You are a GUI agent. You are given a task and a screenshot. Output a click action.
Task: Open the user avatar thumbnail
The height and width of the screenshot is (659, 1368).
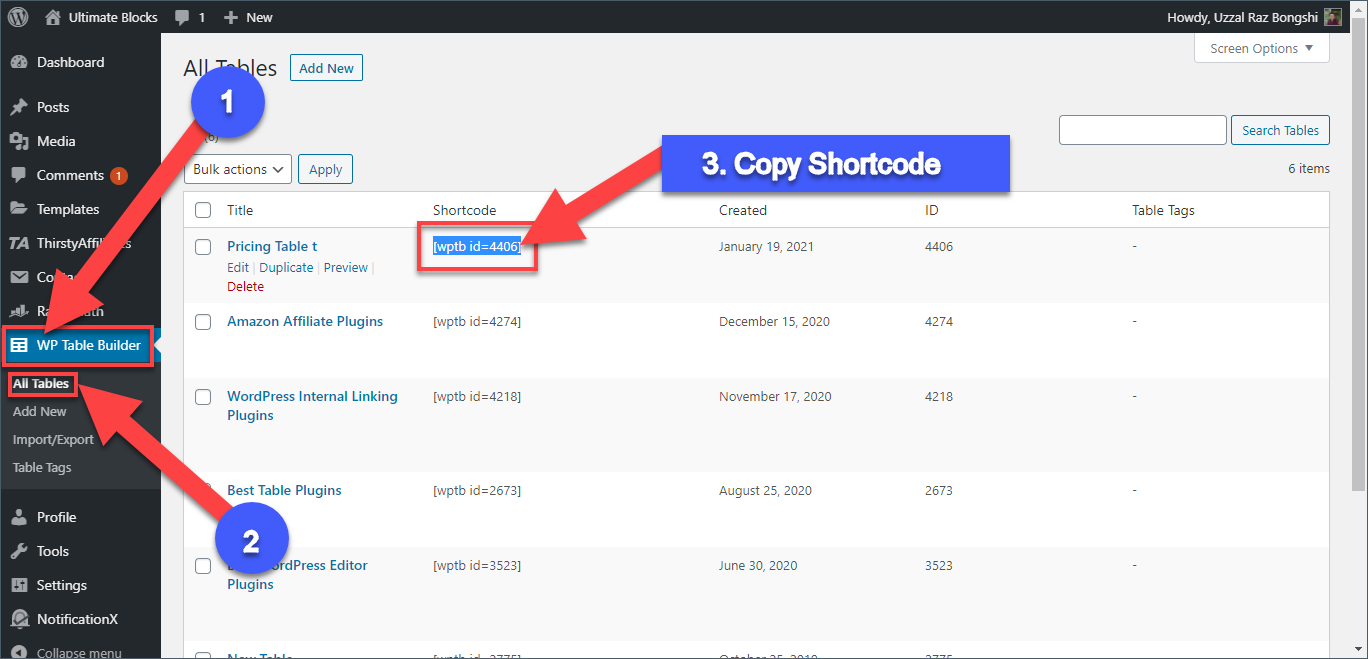coord(1333,17)
